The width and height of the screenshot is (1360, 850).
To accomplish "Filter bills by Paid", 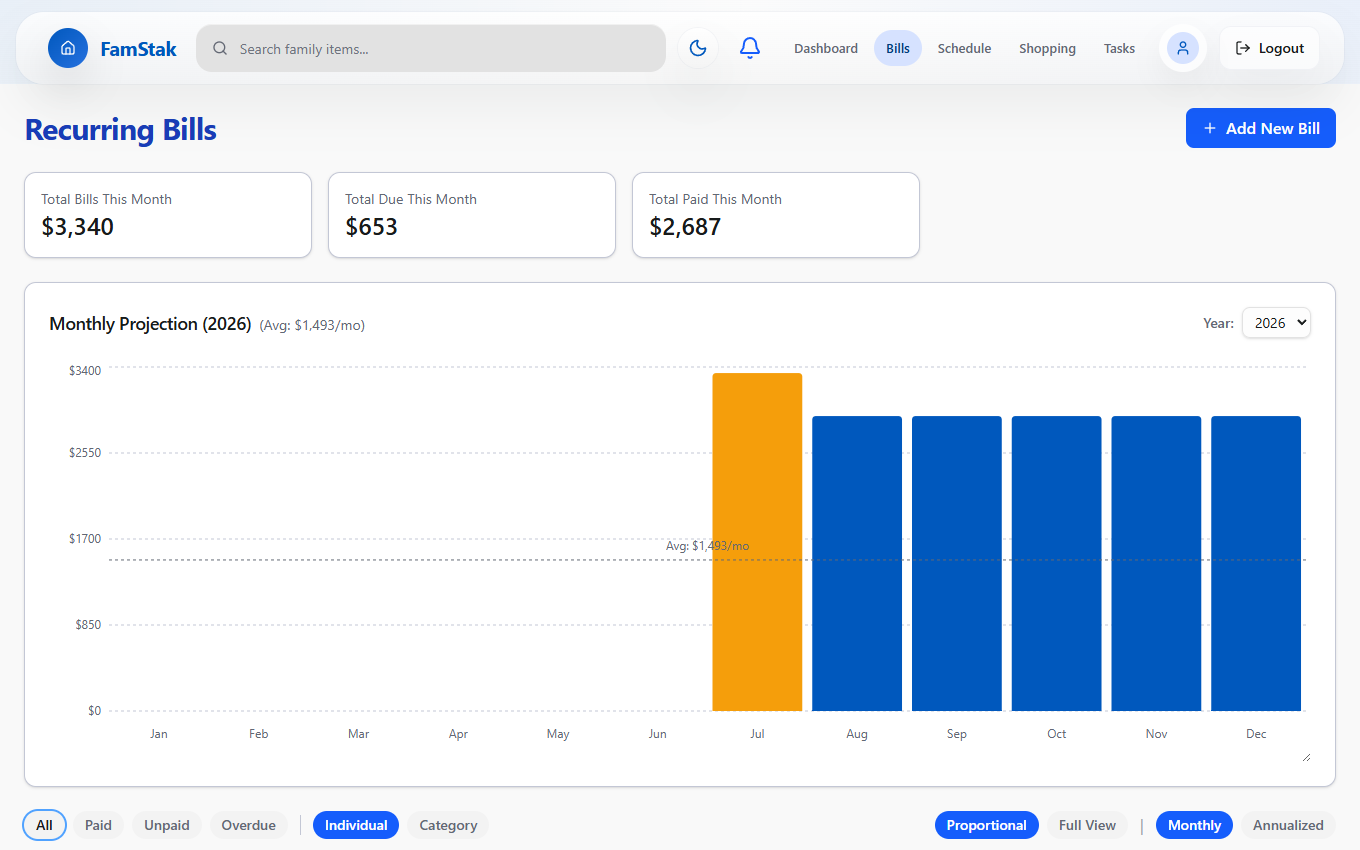I will (98, 825).
